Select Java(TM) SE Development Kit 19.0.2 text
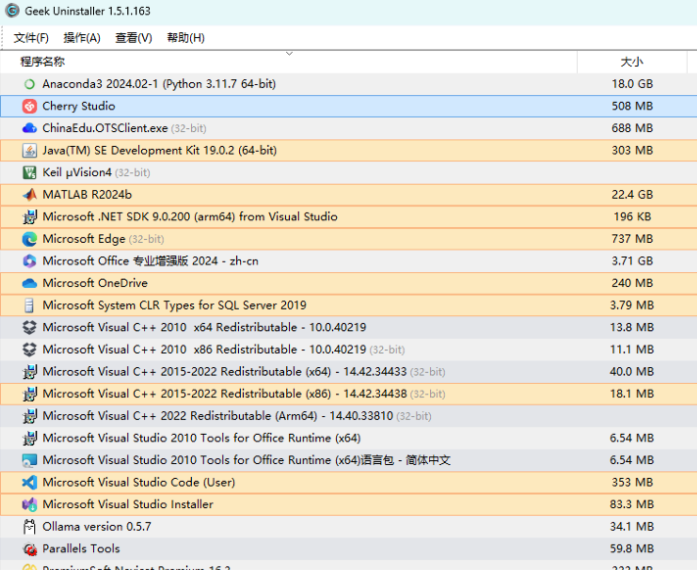The width and height of the screenshot is (697, 570). click(x=160, y=150)
